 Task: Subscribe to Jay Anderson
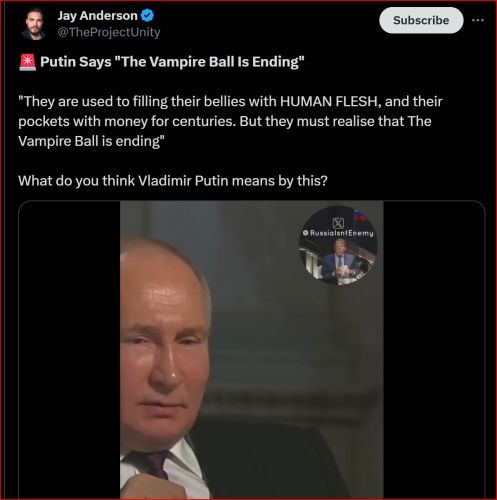(x=421, y=20)
